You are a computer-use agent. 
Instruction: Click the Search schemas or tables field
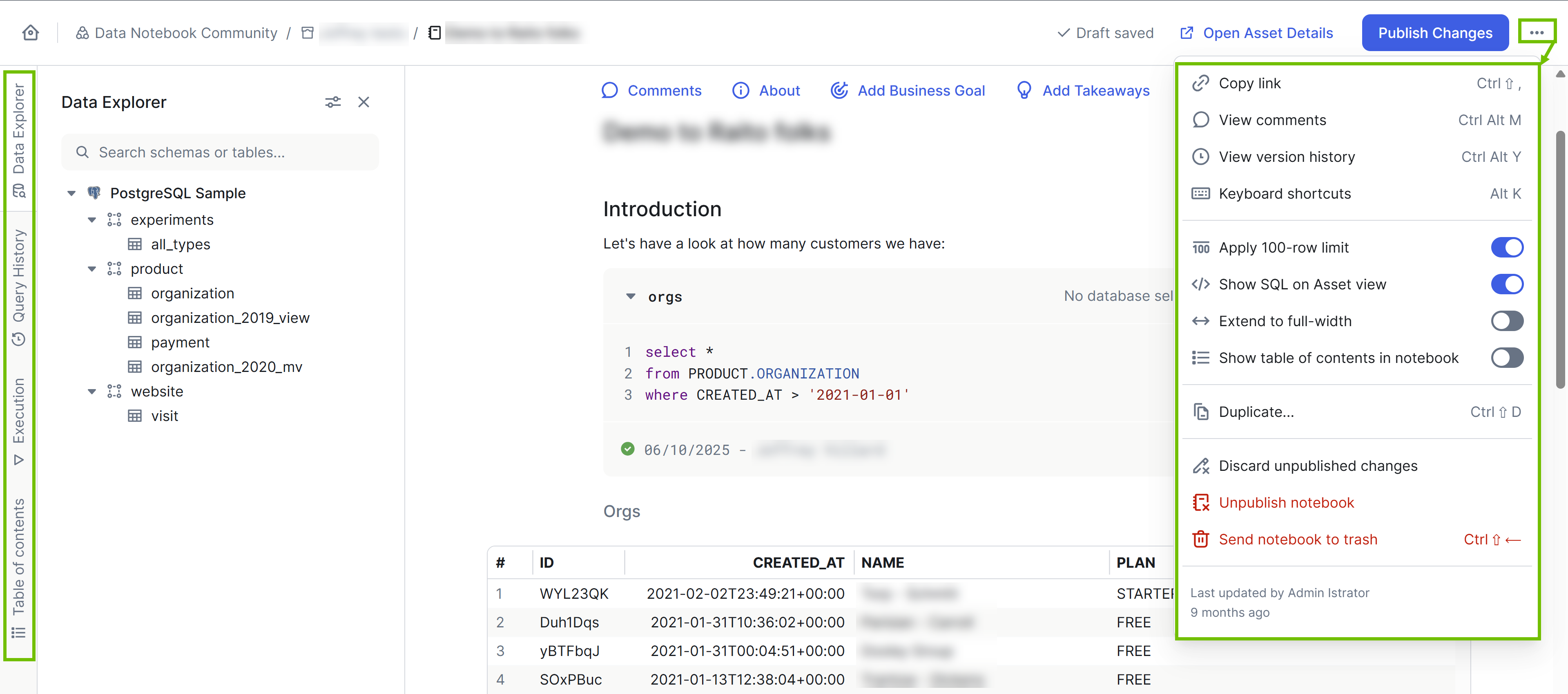(219, 152)
